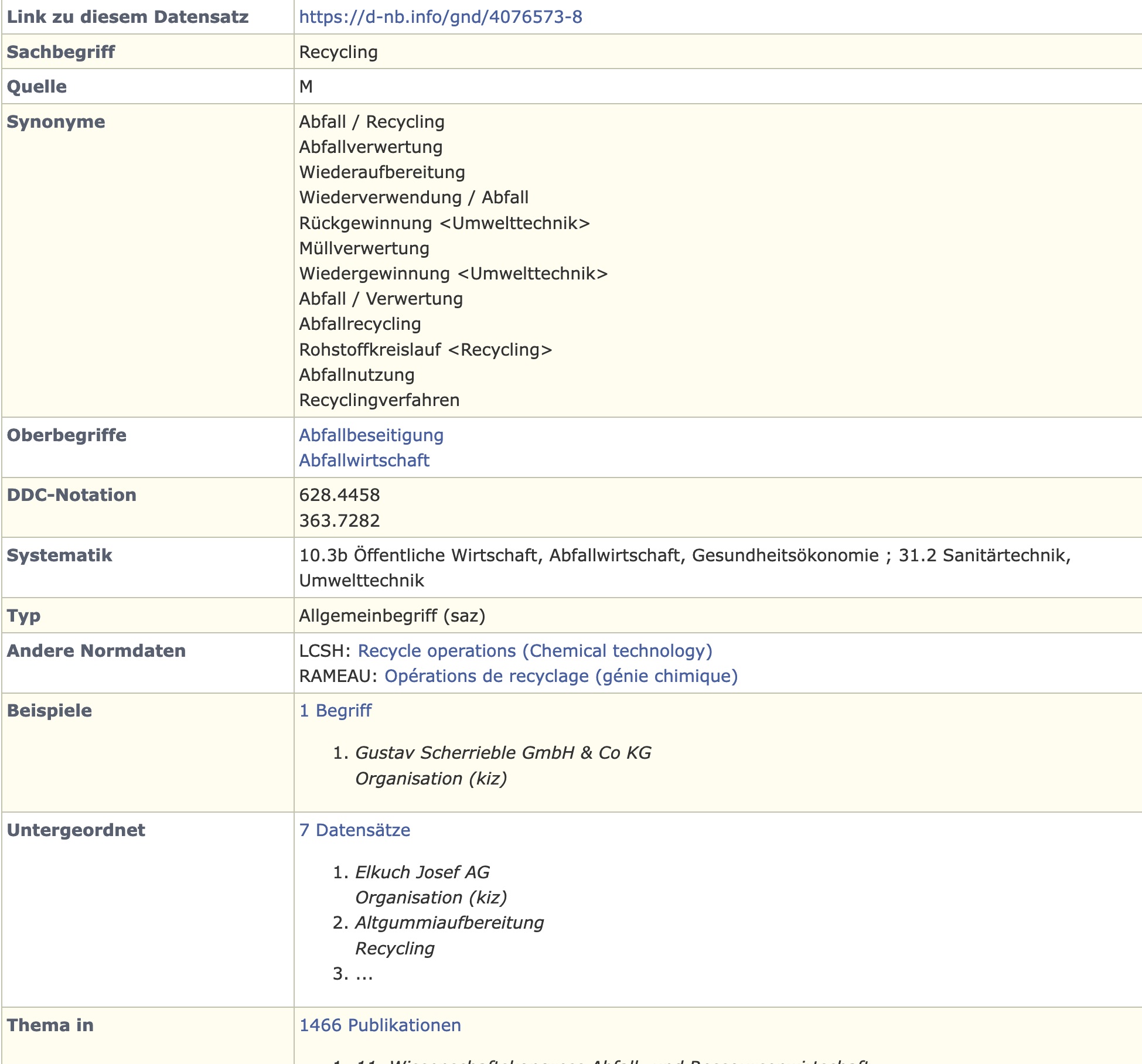The width and height of the screenshot is (1142, 1064).
Task: Select the Sachbegriff value Recycling
Action: (x=338, y=52)
